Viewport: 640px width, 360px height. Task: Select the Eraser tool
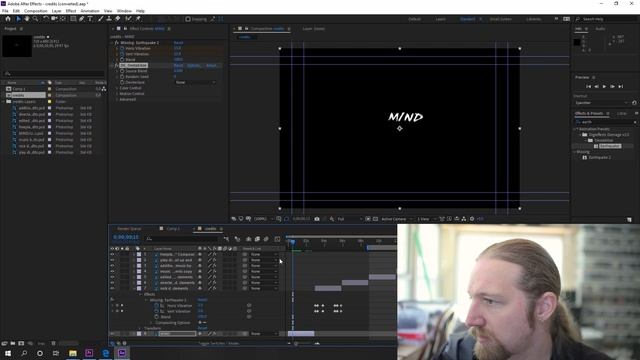(118, 19)
